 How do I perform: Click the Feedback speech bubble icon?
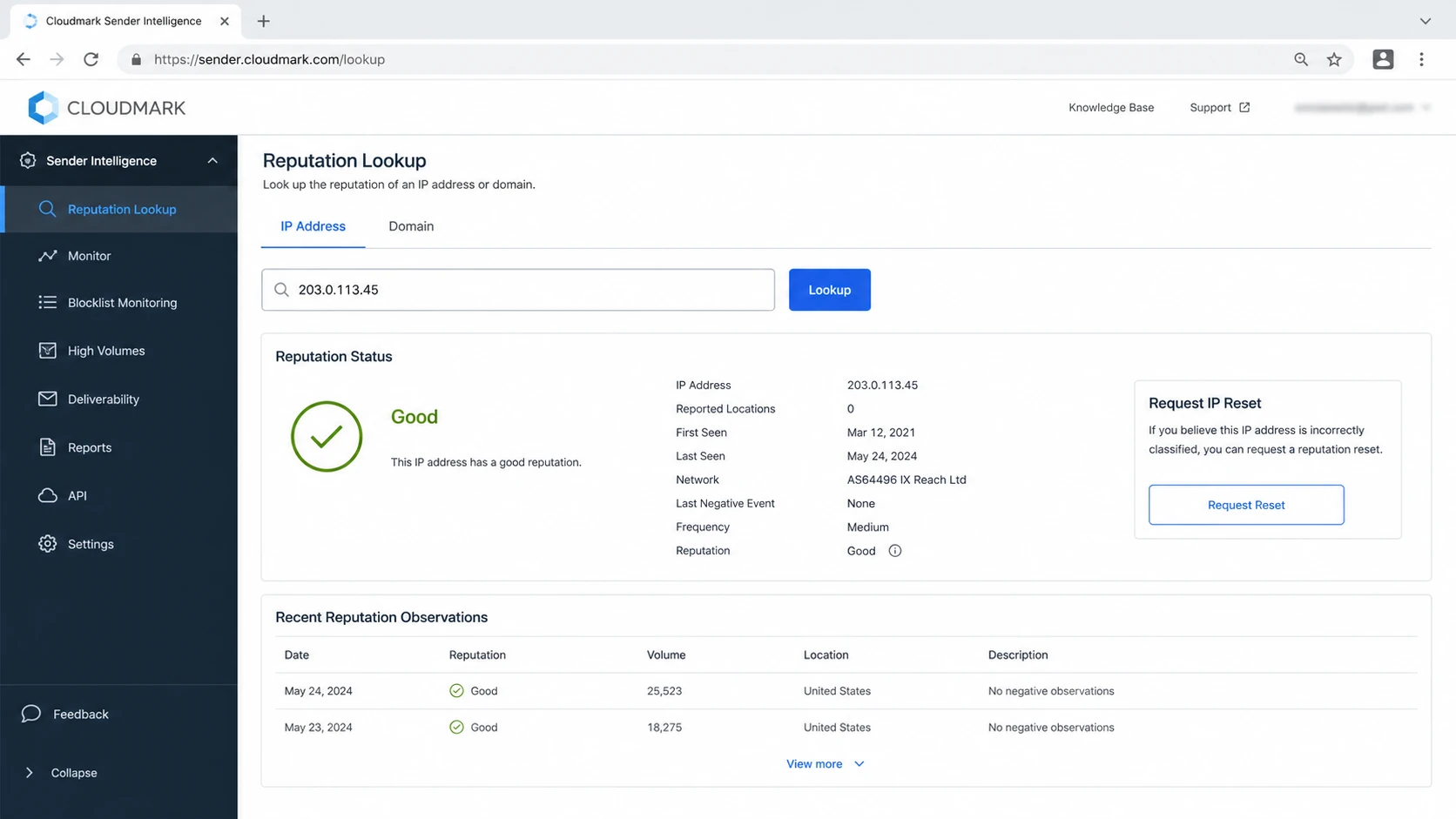pyautogui.click(x=31, y=714)
